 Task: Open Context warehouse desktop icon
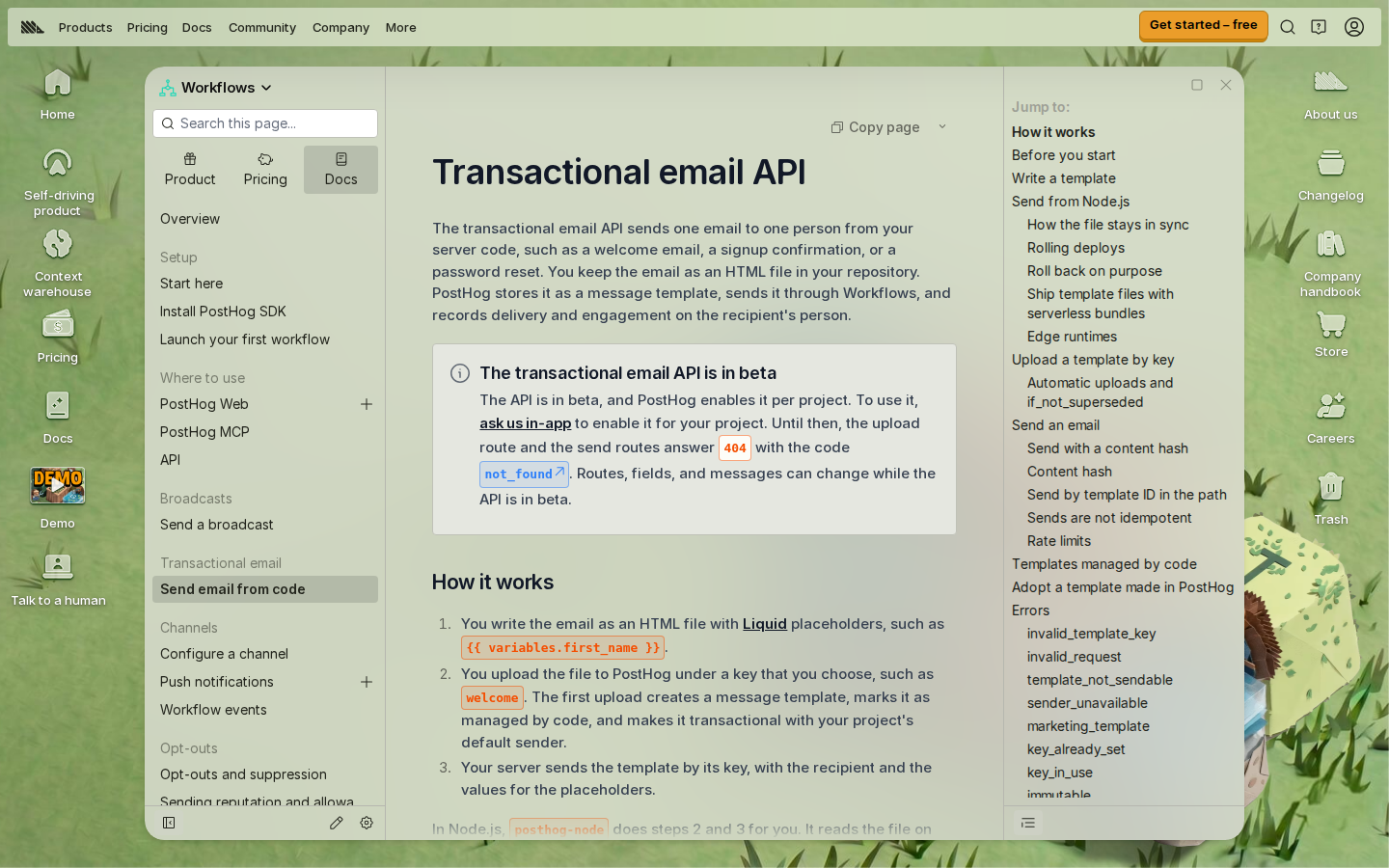pos(58,262)
